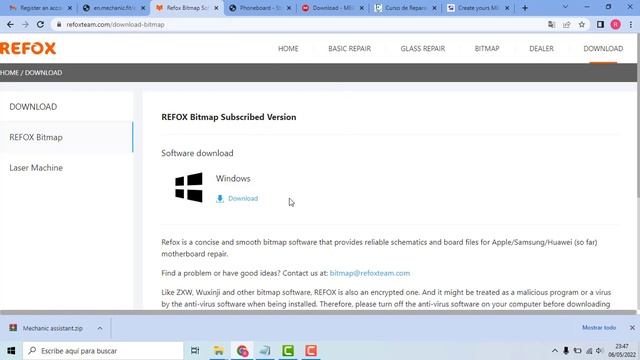Open the BITMAP menu item
Image resolution: width=640 pixels, height=360 pixels.
point(487,49)
